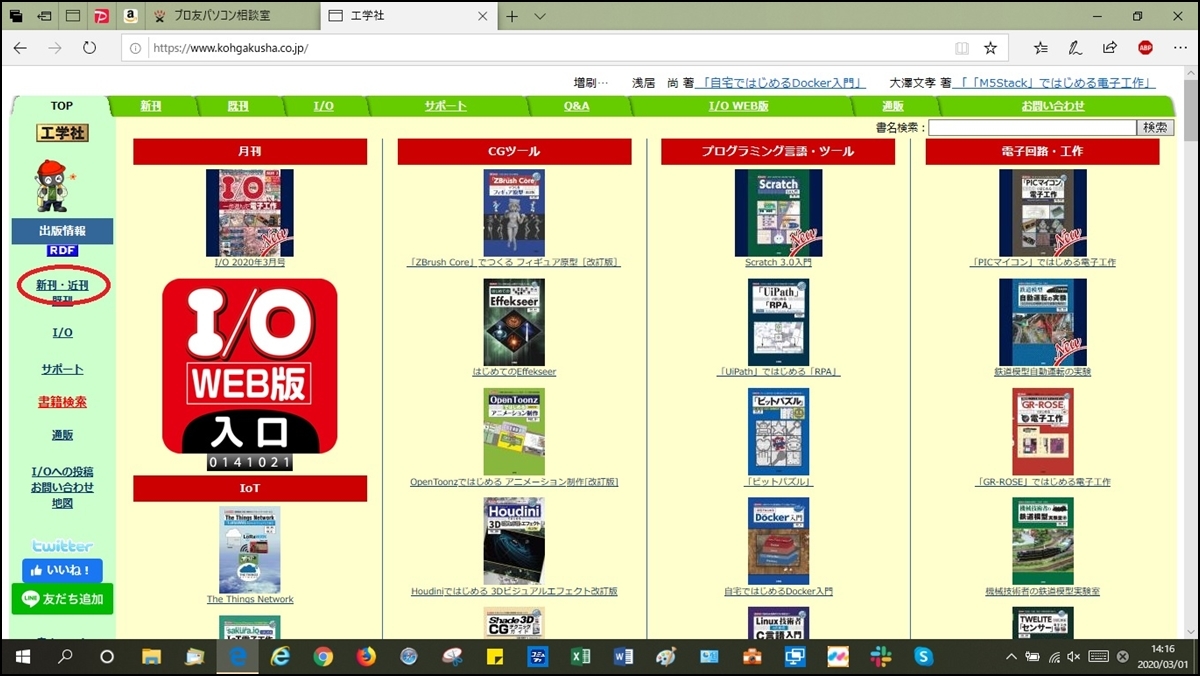
Task: Click the I/Oへの投稿 sidebar link
Action: (62, 471)
